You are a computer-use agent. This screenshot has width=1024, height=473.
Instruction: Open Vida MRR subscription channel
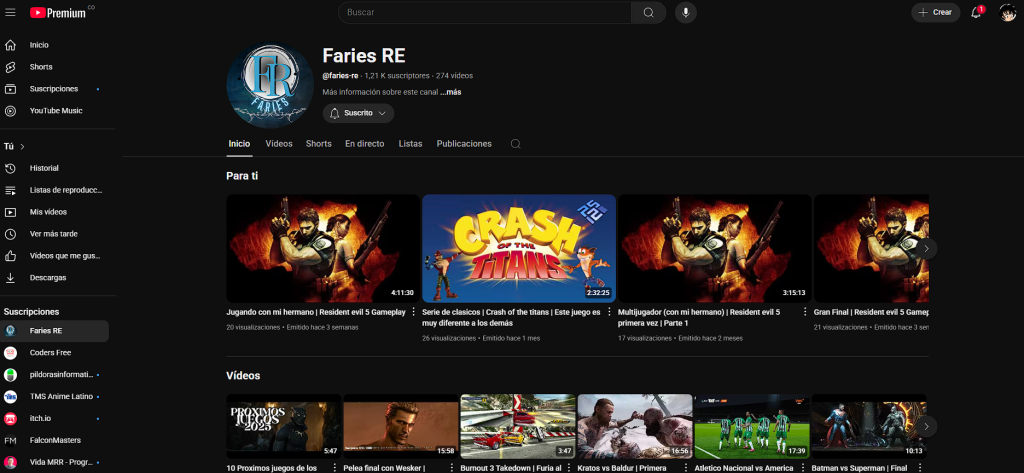(54, 462)
